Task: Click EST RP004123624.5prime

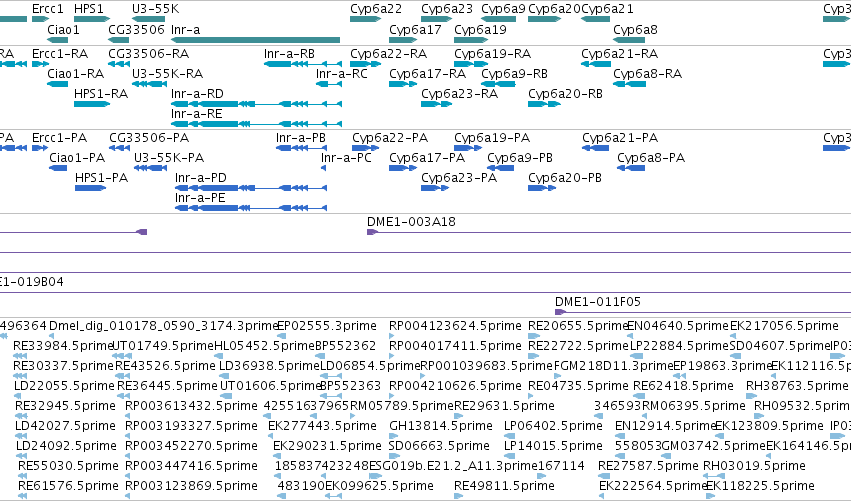Action: point(455,326)
